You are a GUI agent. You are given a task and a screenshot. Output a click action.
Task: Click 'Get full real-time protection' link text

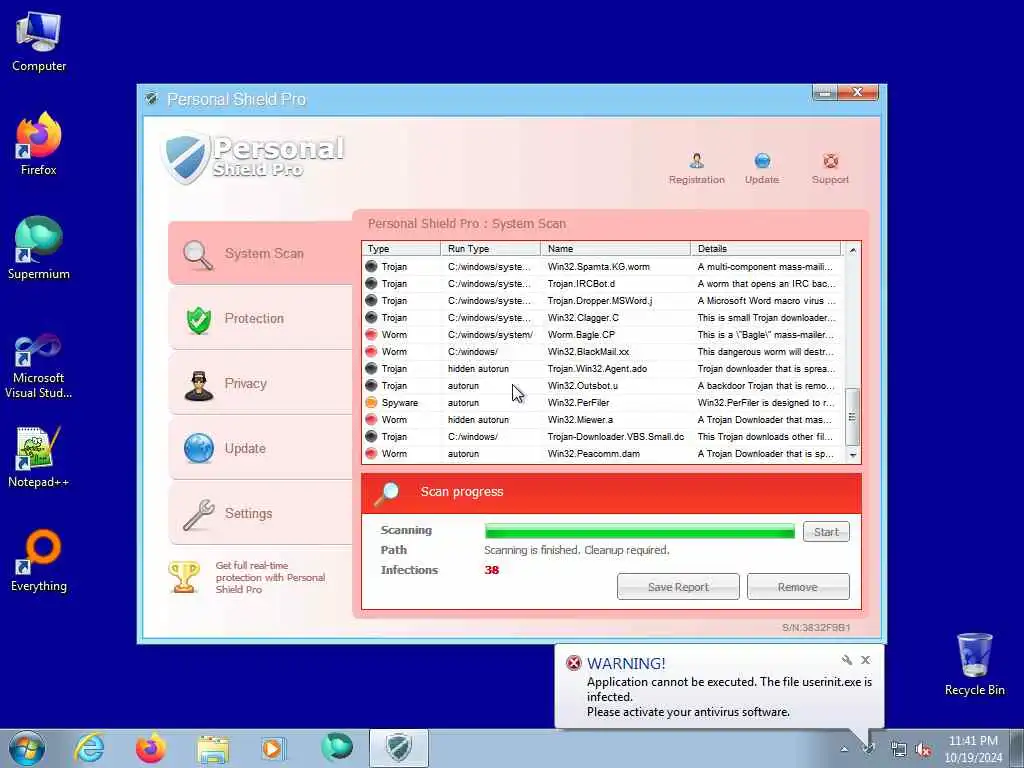pyautogui.click(x=270, y=577)
